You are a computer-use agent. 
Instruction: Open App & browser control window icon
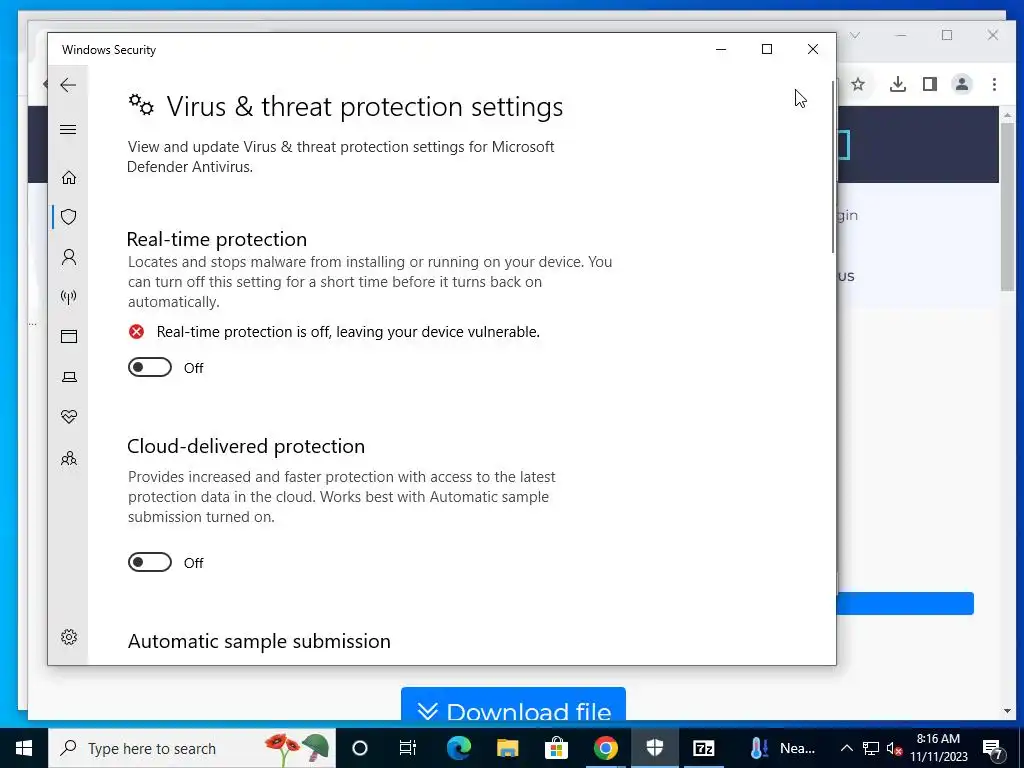point(69,336)
